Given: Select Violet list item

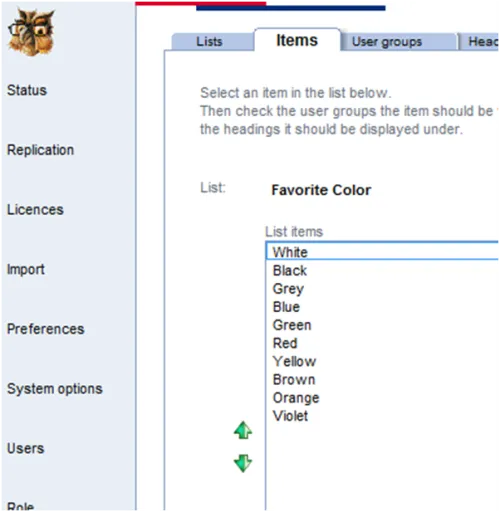Looking at the screenshot, I should click(382, 416).
